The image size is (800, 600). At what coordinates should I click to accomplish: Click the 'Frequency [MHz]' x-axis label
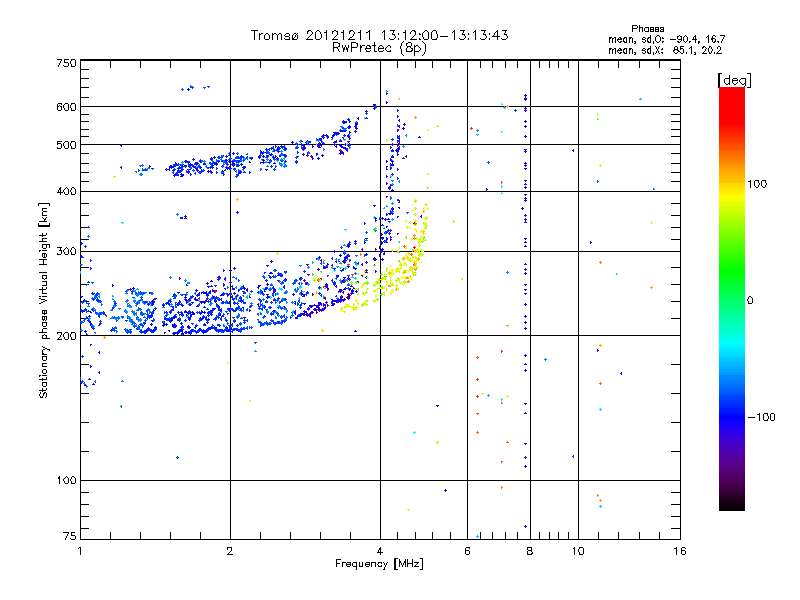click(379, 564)
